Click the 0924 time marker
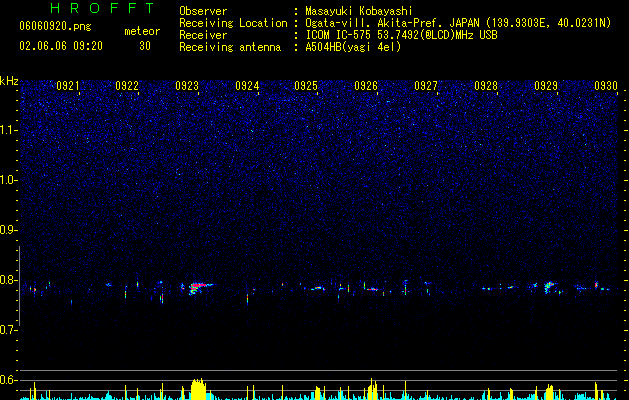Image resolution: width=629 pixels, height=400 pixels. click(x=247, y=86)
